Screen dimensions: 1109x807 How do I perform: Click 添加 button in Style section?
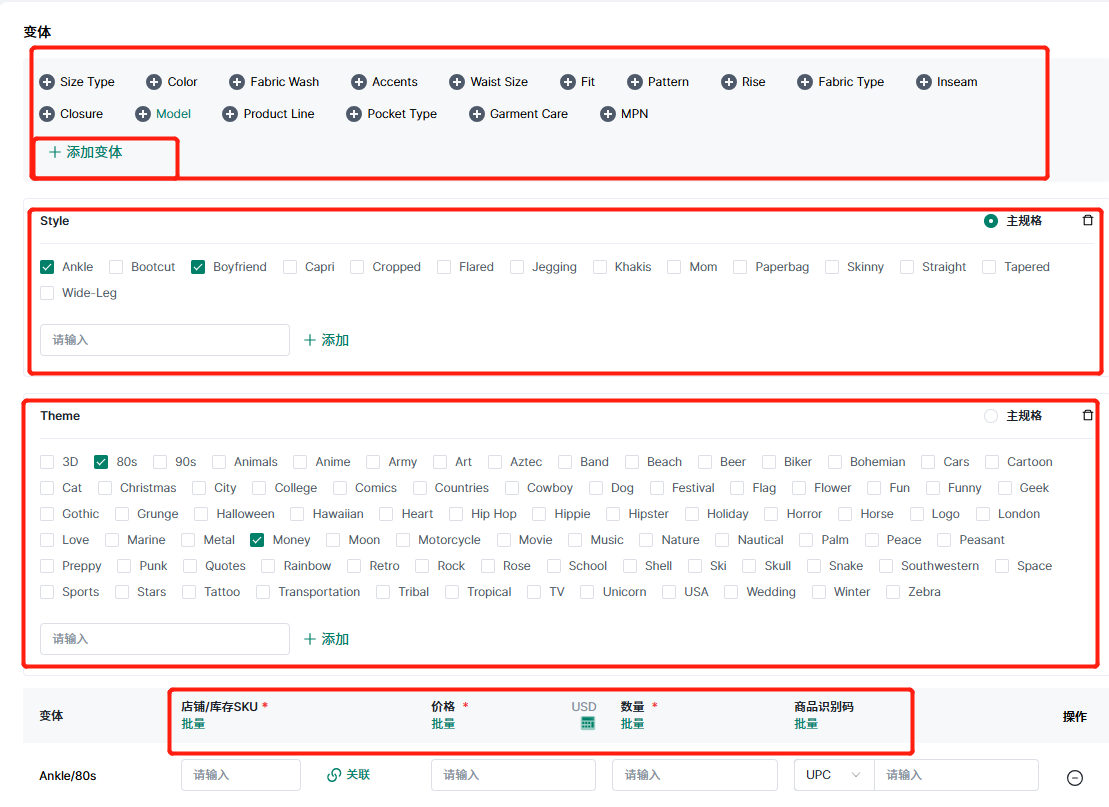click(x=326, y=340)
